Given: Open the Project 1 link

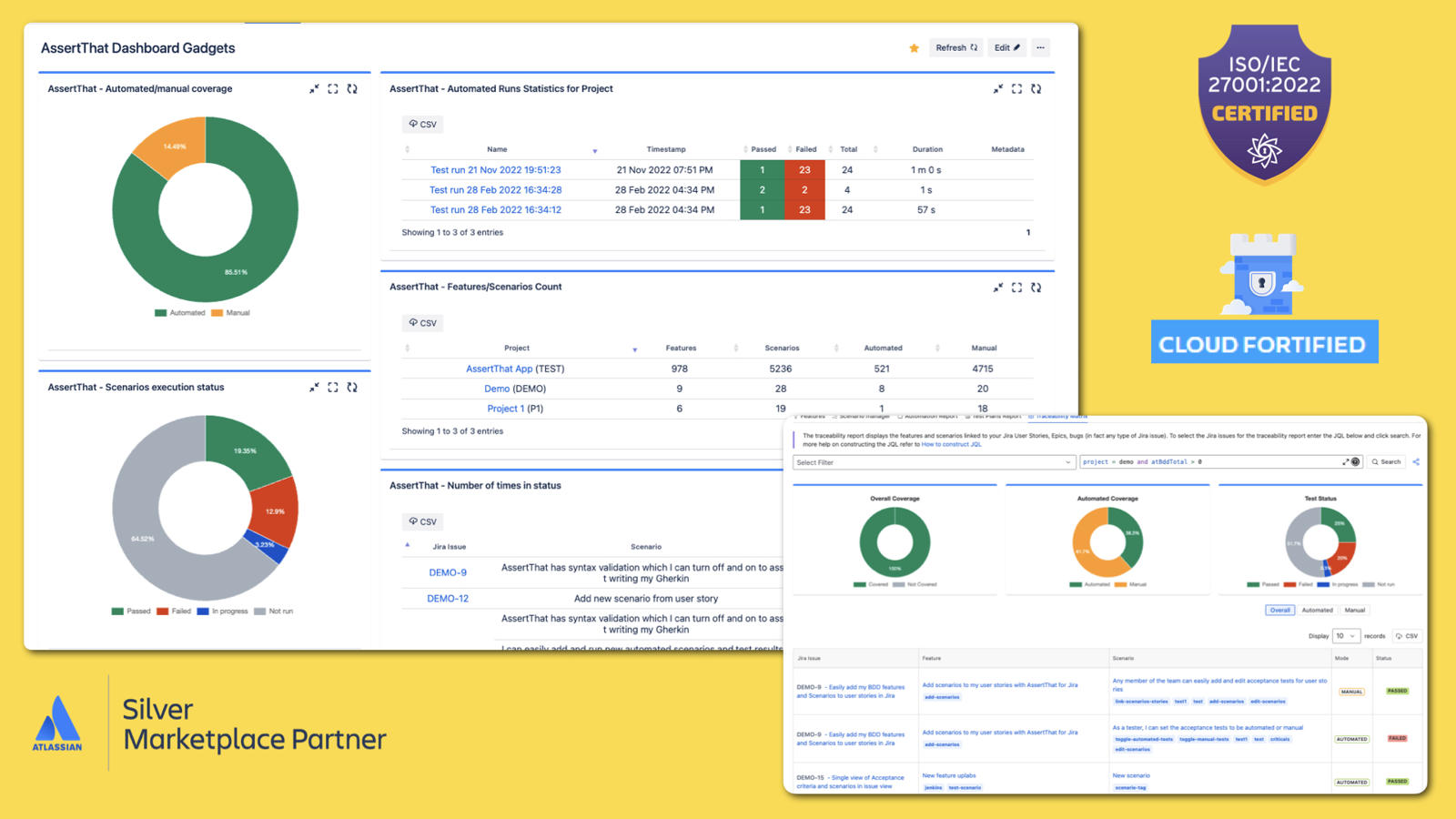Looking at the screenshot, I should click(x=506, y=409).
